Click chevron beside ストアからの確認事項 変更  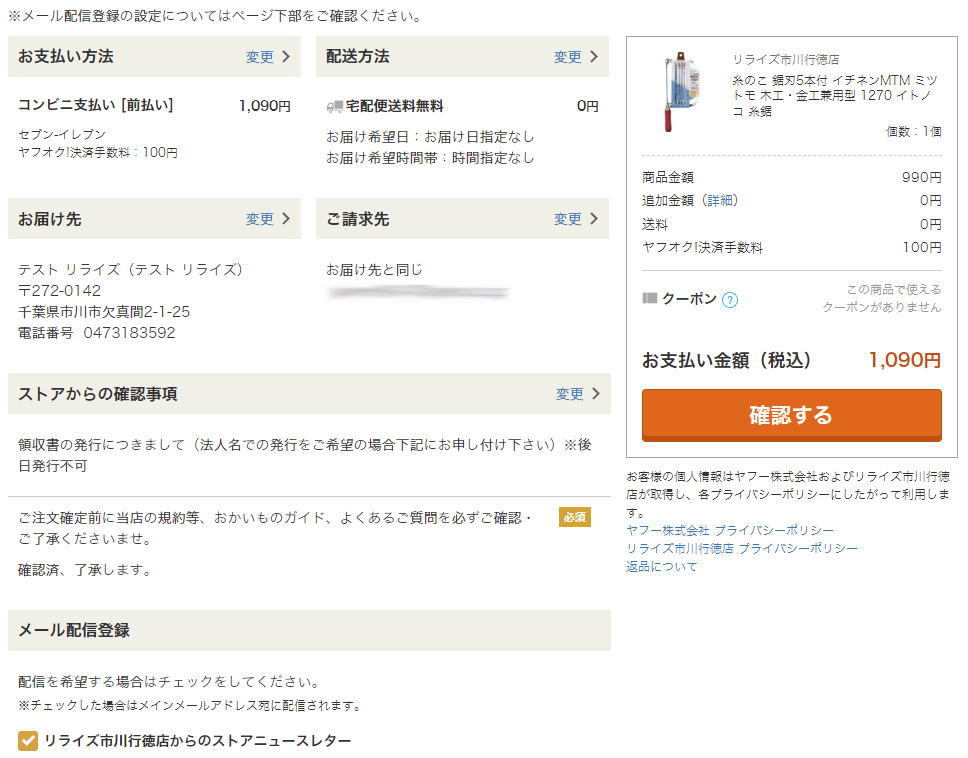coord(596,394)
